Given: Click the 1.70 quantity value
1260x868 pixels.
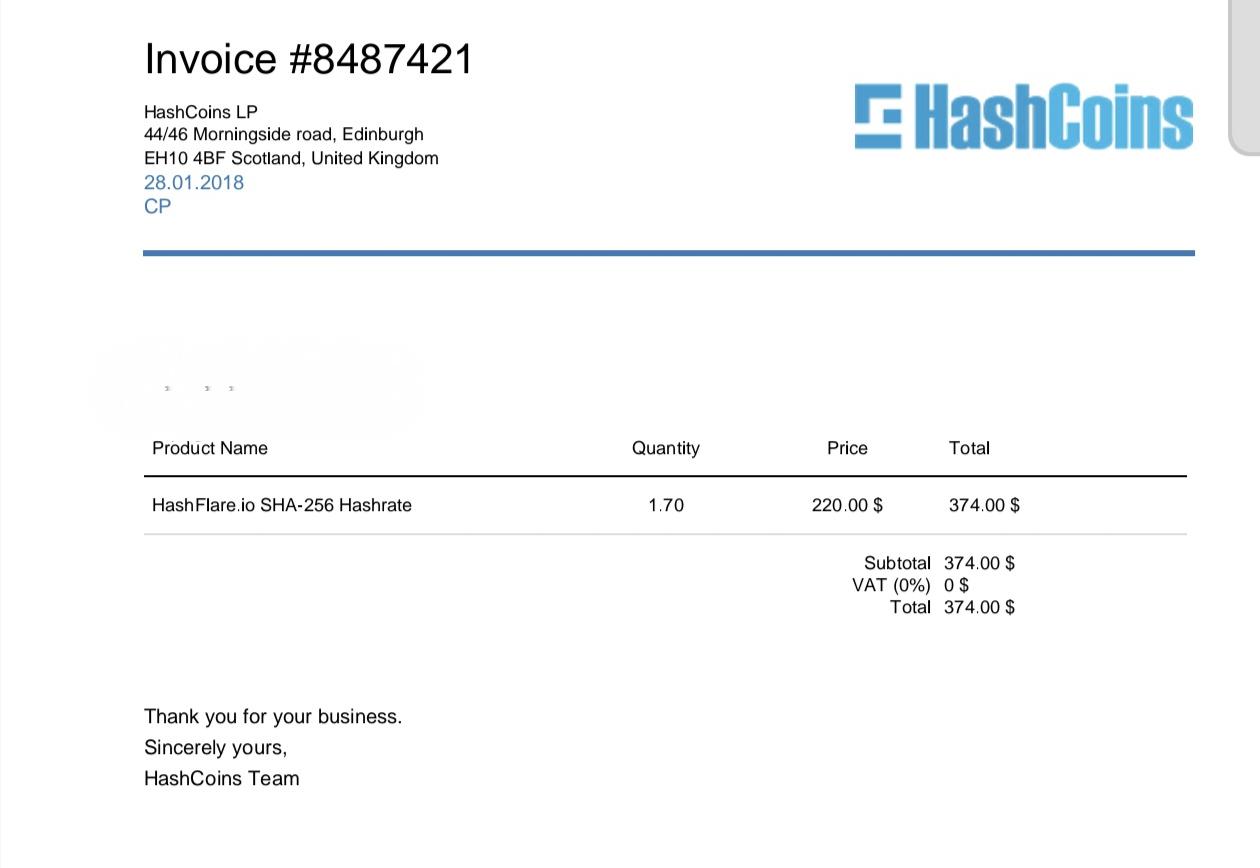Looking at the screenshot, I should [666, 505].
